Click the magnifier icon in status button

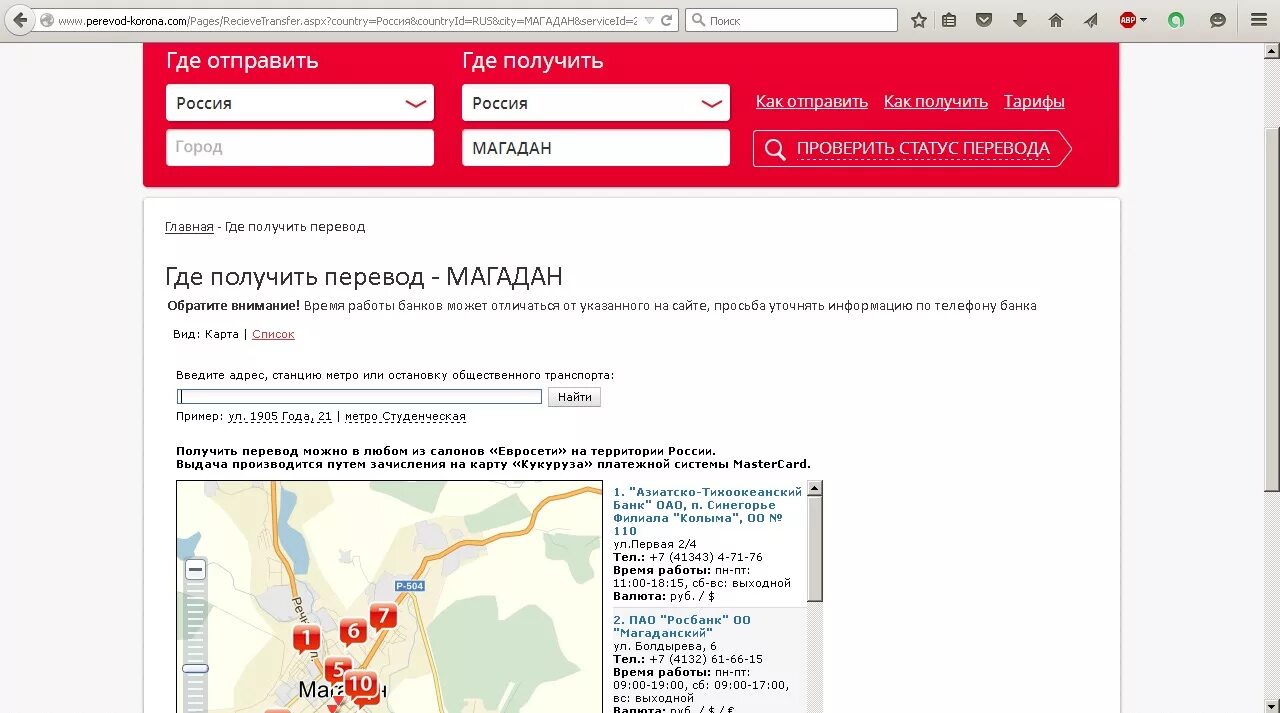pyautogui.click(x=775, y=149)
